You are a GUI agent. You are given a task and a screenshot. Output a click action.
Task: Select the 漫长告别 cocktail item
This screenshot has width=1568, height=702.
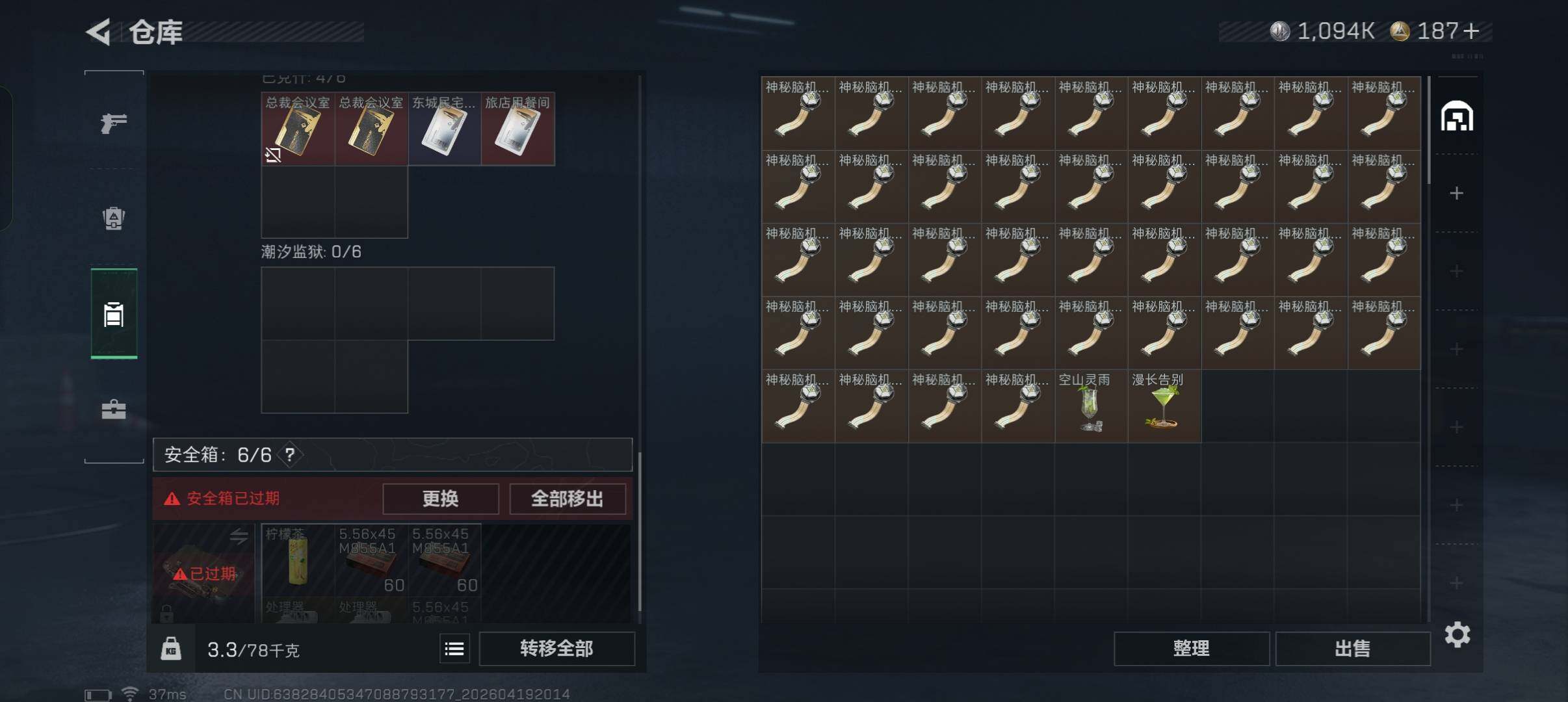(x=1164, y=406)
